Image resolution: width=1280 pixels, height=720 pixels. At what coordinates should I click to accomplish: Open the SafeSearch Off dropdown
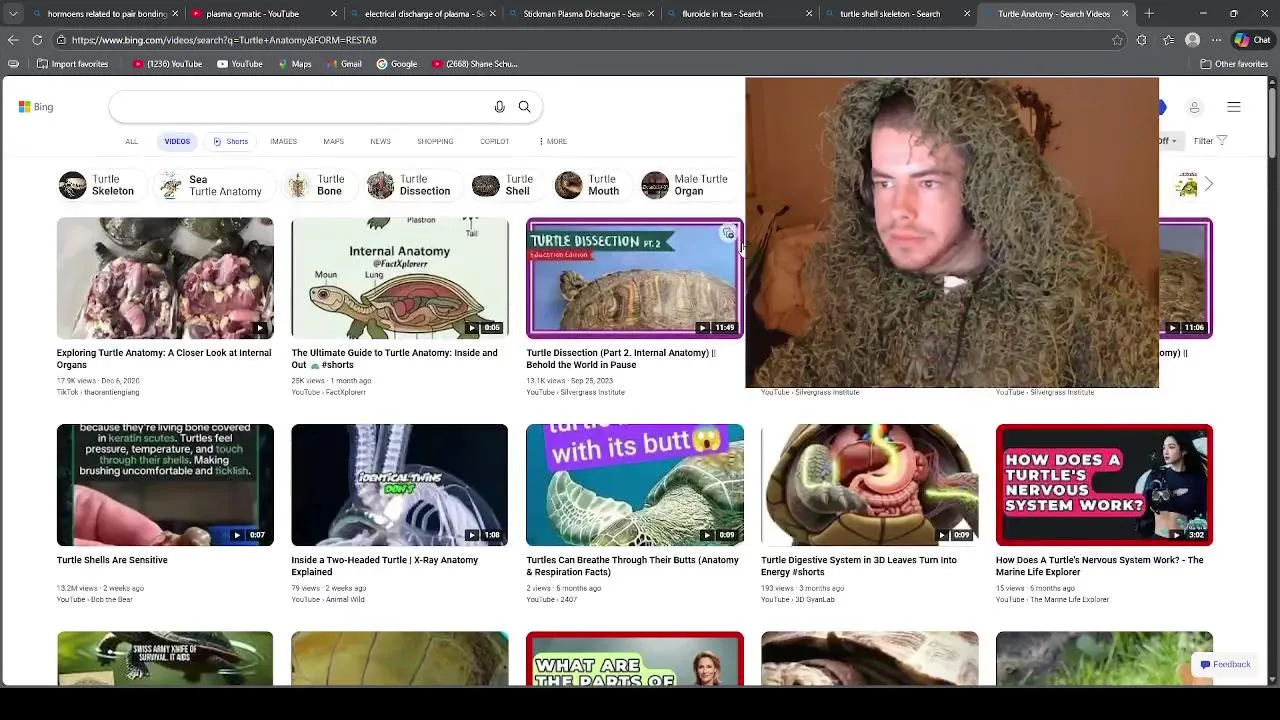[x=1169, y=141]
